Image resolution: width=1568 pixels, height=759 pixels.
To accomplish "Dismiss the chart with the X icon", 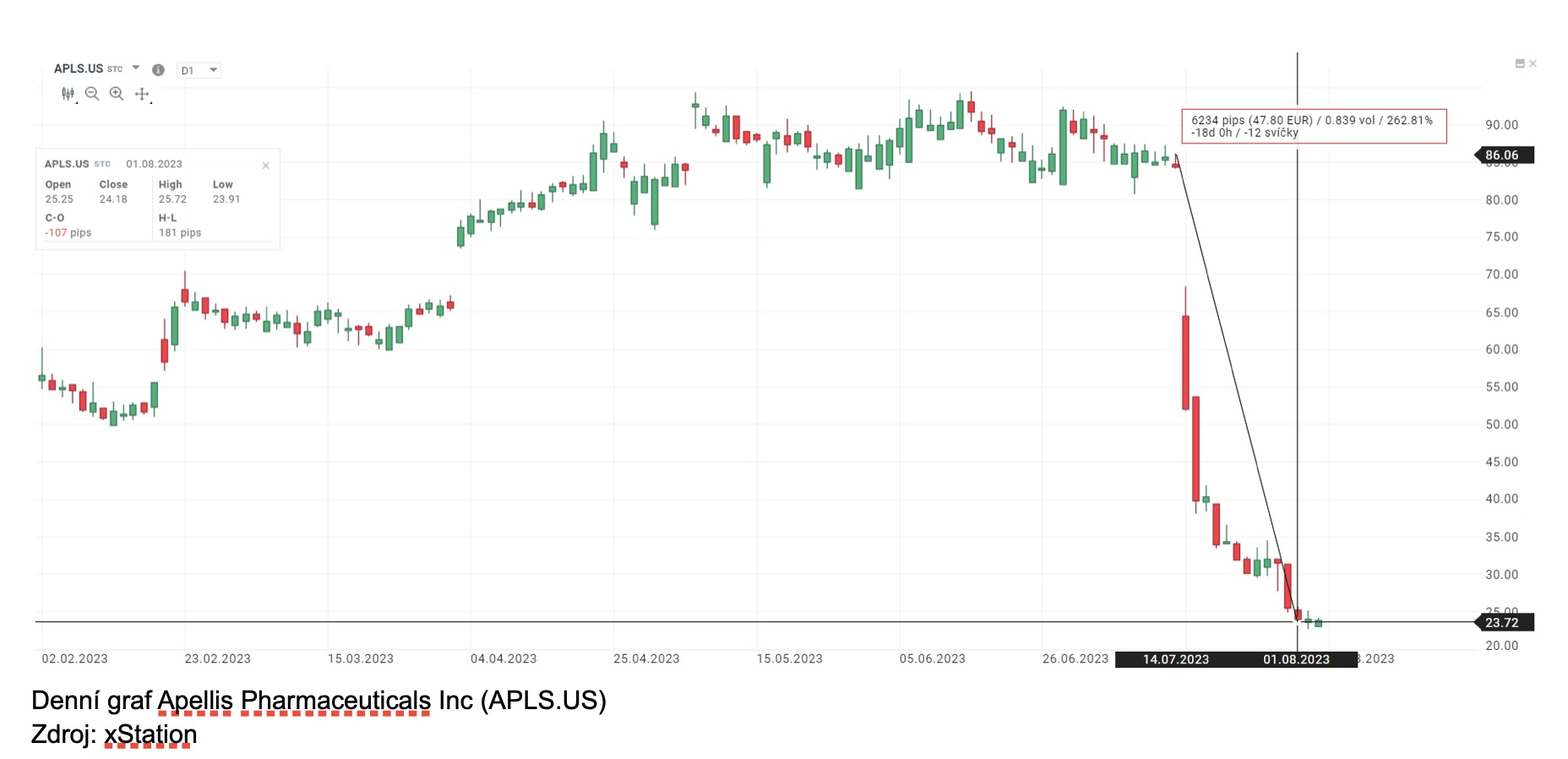I will click(x=1533, y=63).
